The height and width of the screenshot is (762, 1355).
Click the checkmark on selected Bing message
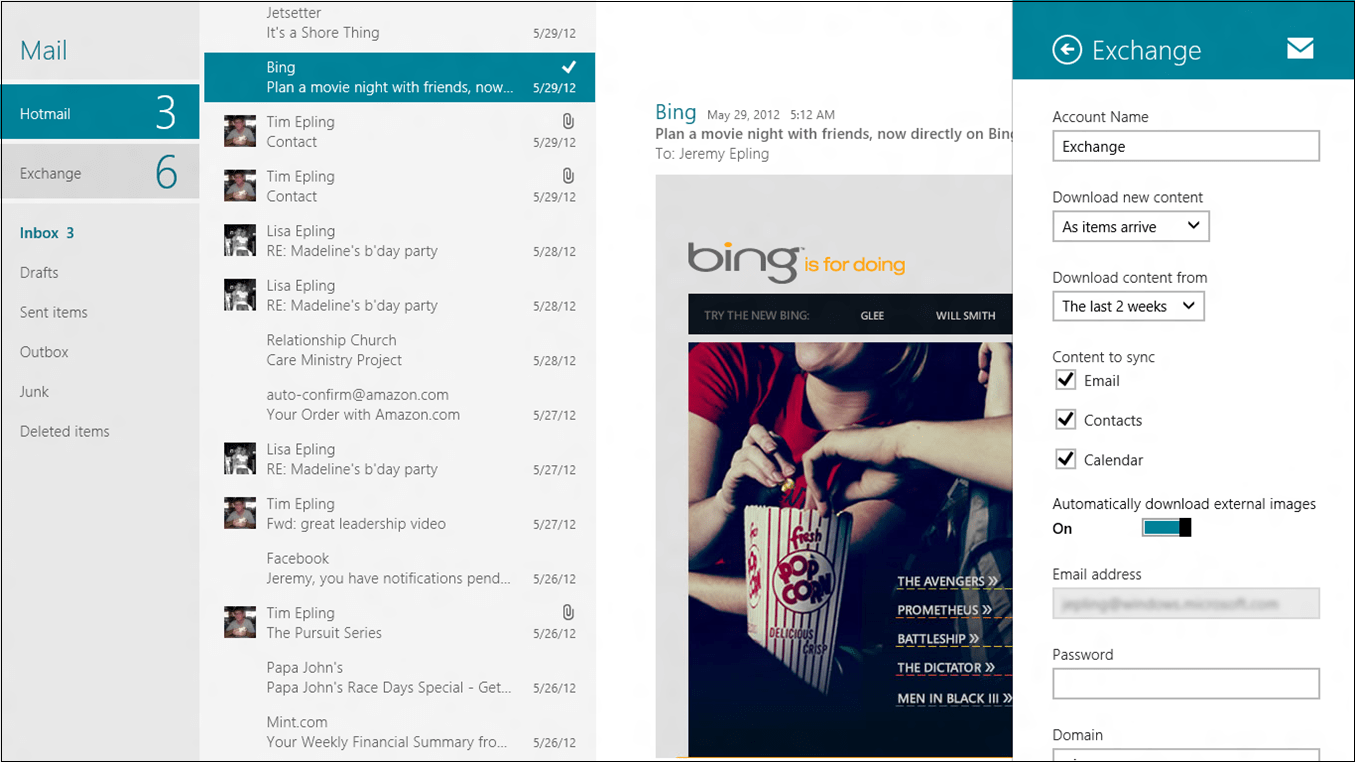568,67
